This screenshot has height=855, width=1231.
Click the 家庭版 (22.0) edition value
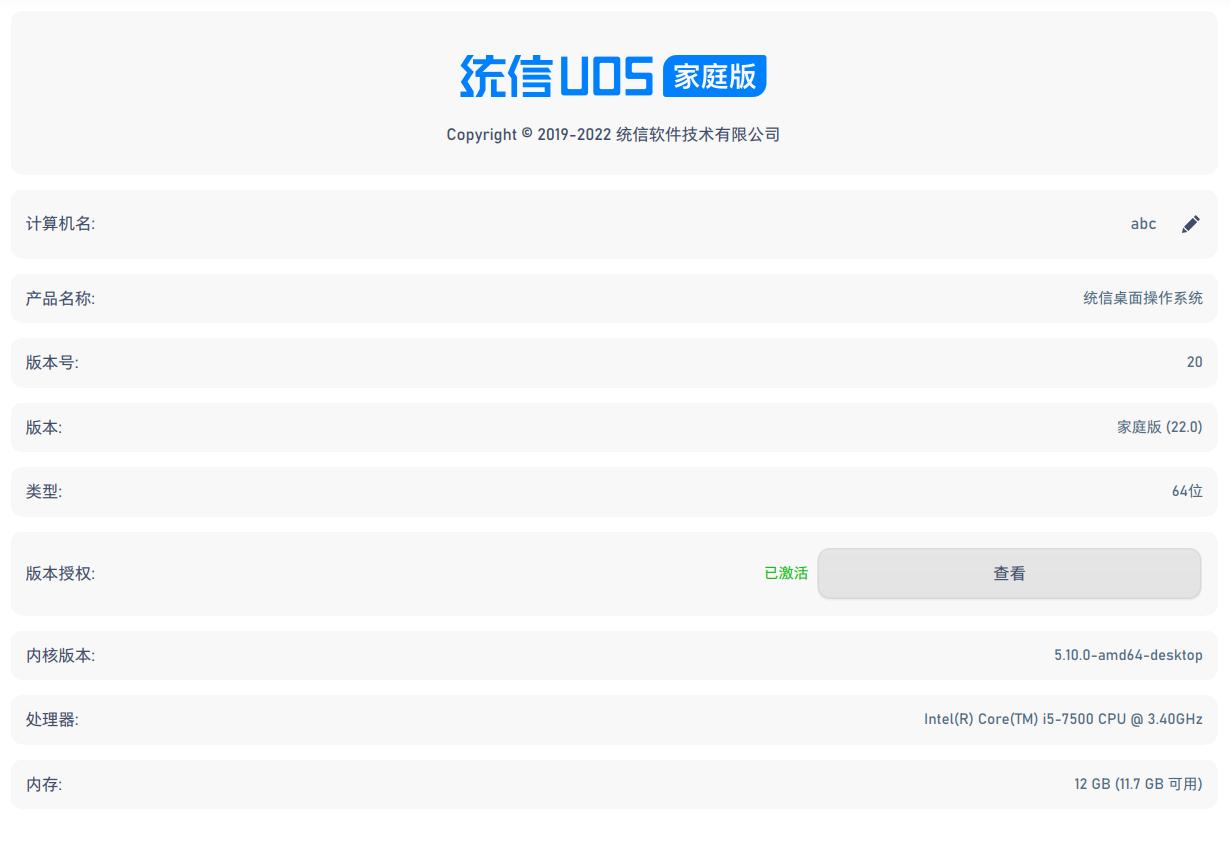(x=1160, y=427)
